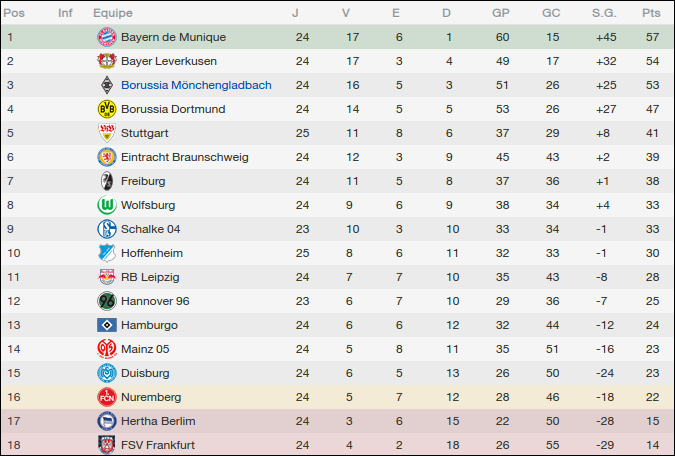Click the Equipe column header

113,13
